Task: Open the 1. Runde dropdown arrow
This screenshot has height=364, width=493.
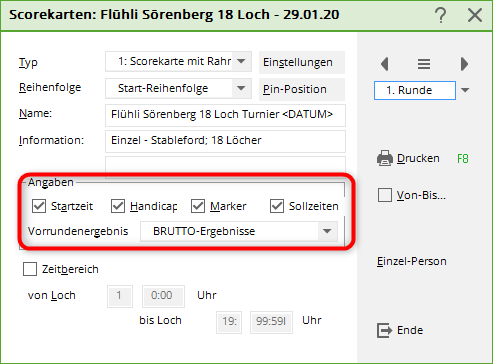Action: coord(465,90)
